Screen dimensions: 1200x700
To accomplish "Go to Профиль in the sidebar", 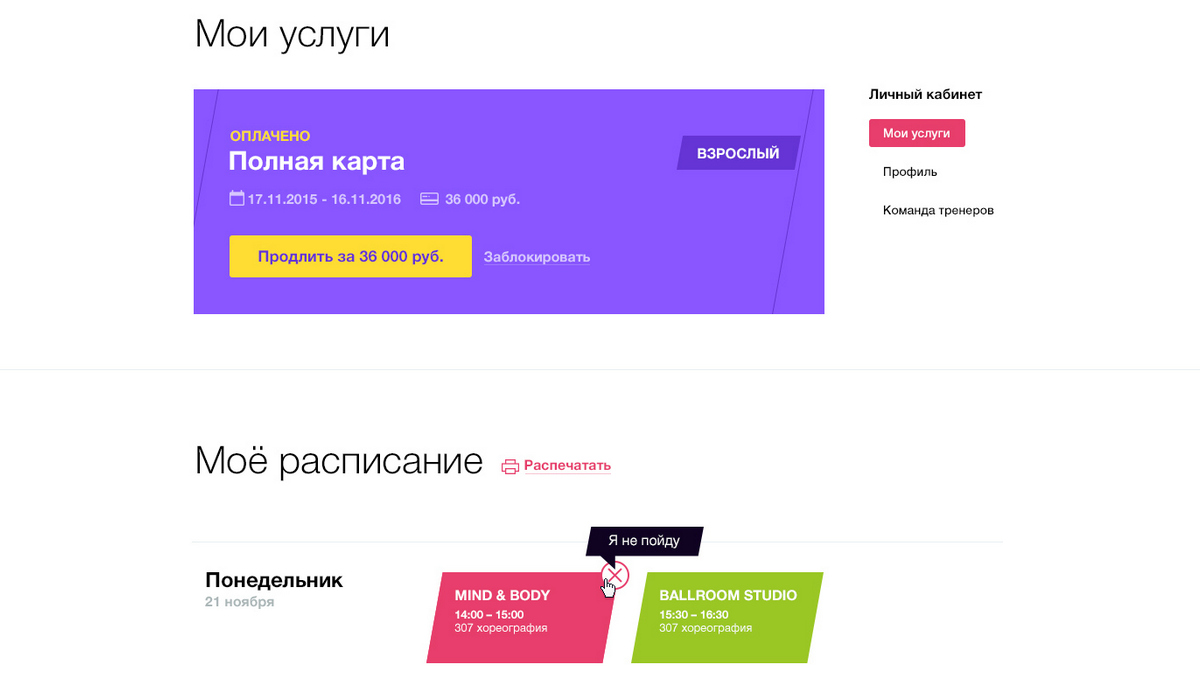I will [910, 172].
